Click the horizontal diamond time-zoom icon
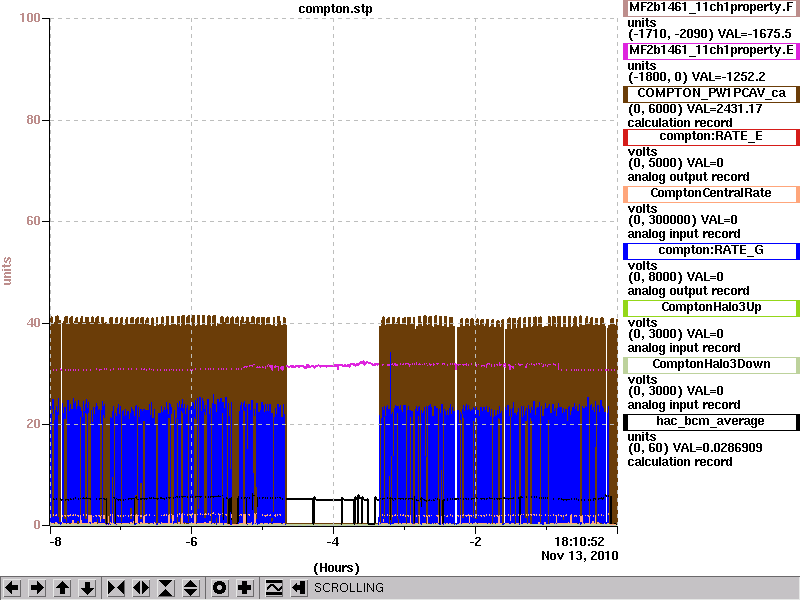This screenshot has height=600, width=800. (141, 588)
